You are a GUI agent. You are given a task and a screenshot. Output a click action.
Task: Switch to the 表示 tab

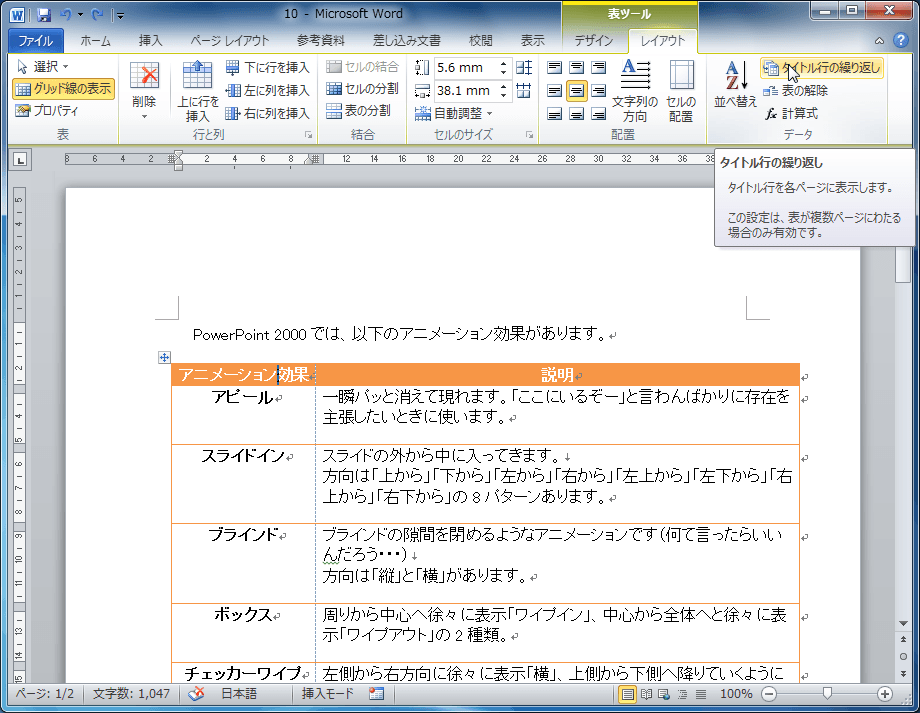(x=532, y=40)
